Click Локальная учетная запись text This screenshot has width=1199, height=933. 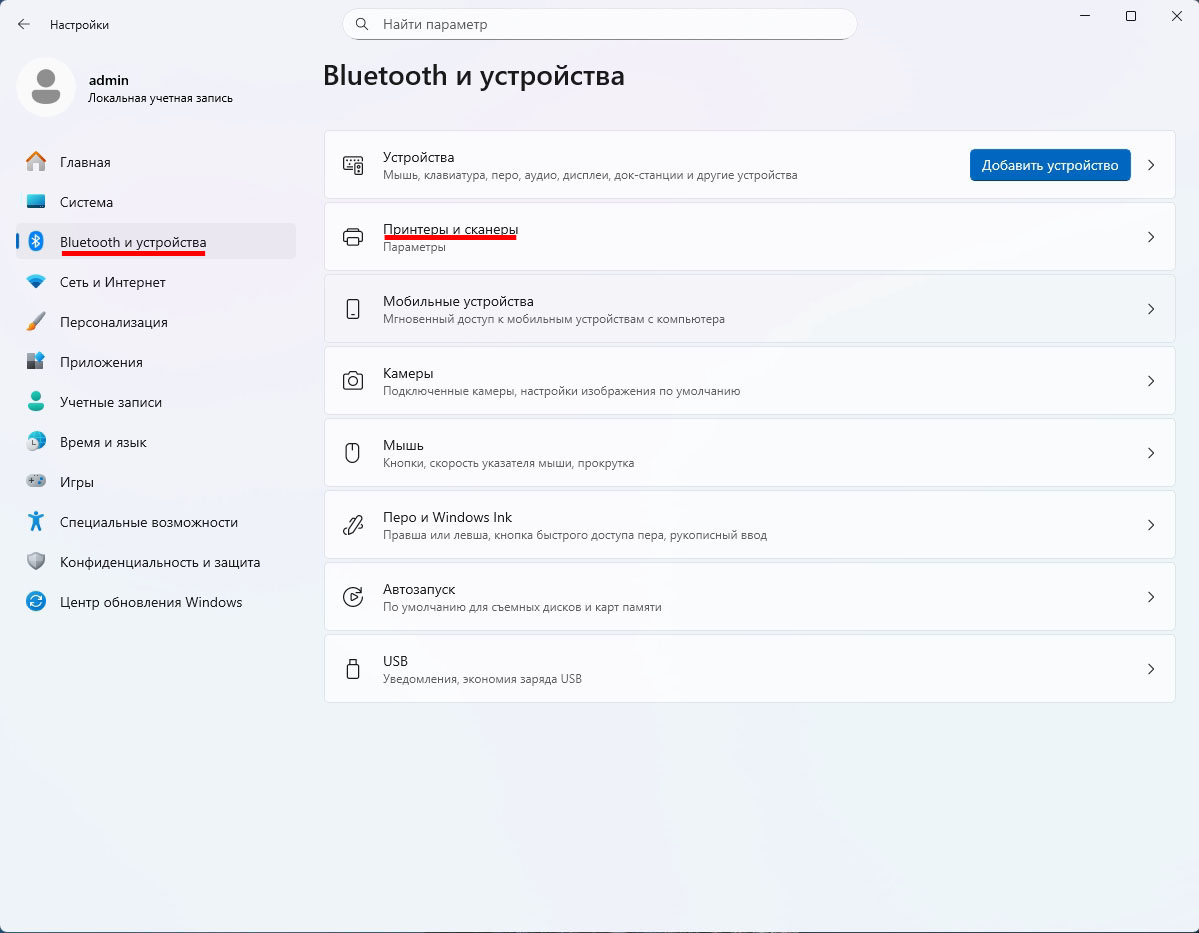click(x=161, y=98)
